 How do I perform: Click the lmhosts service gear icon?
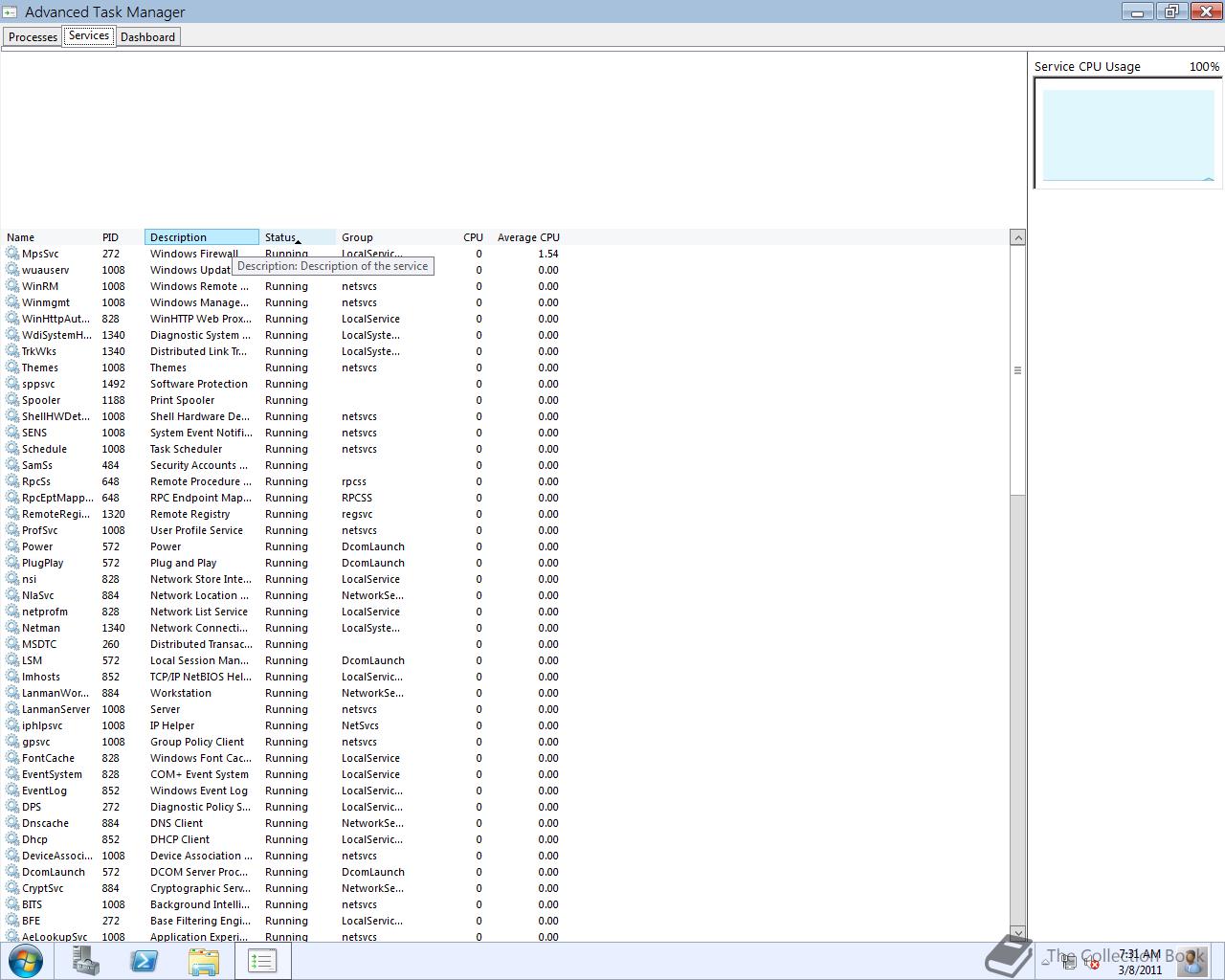coord(12,677)
